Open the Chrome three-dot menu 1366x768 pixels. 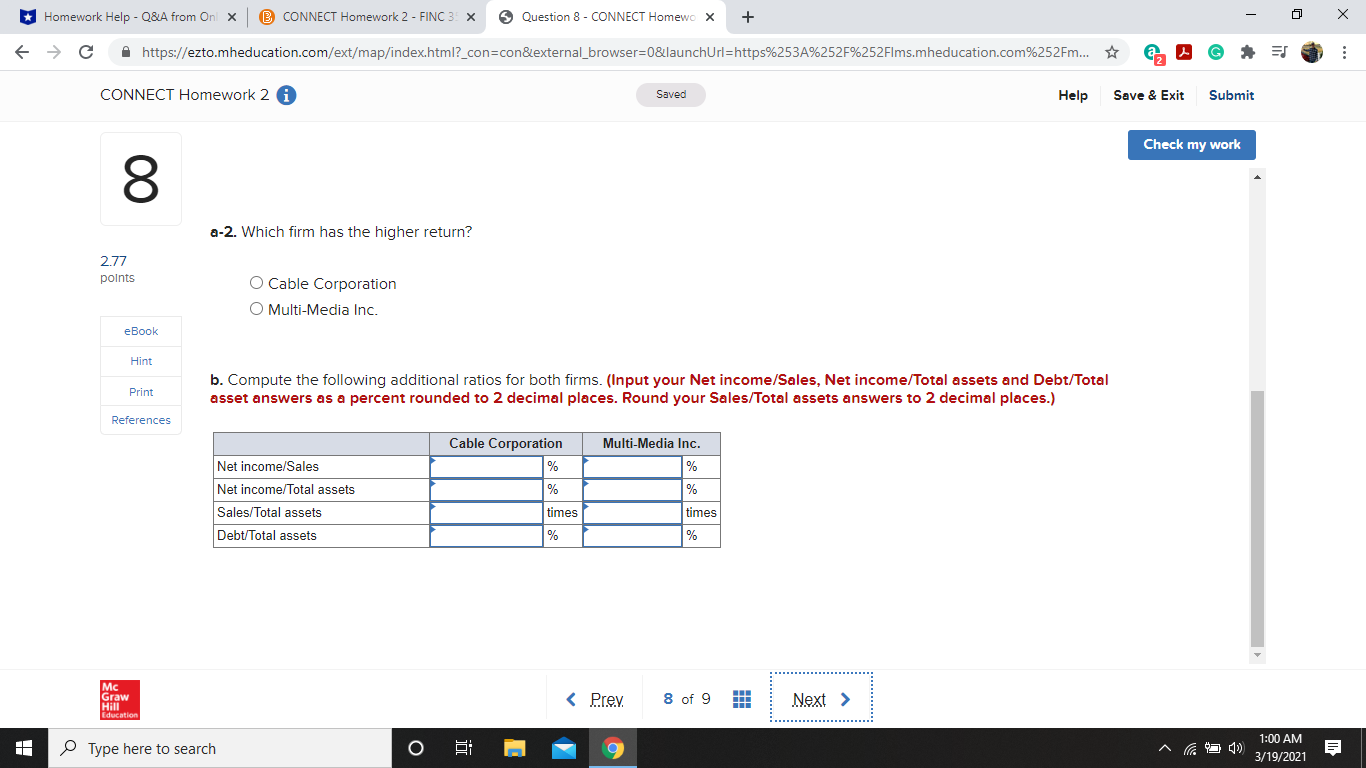click(x=1343, y=52)
